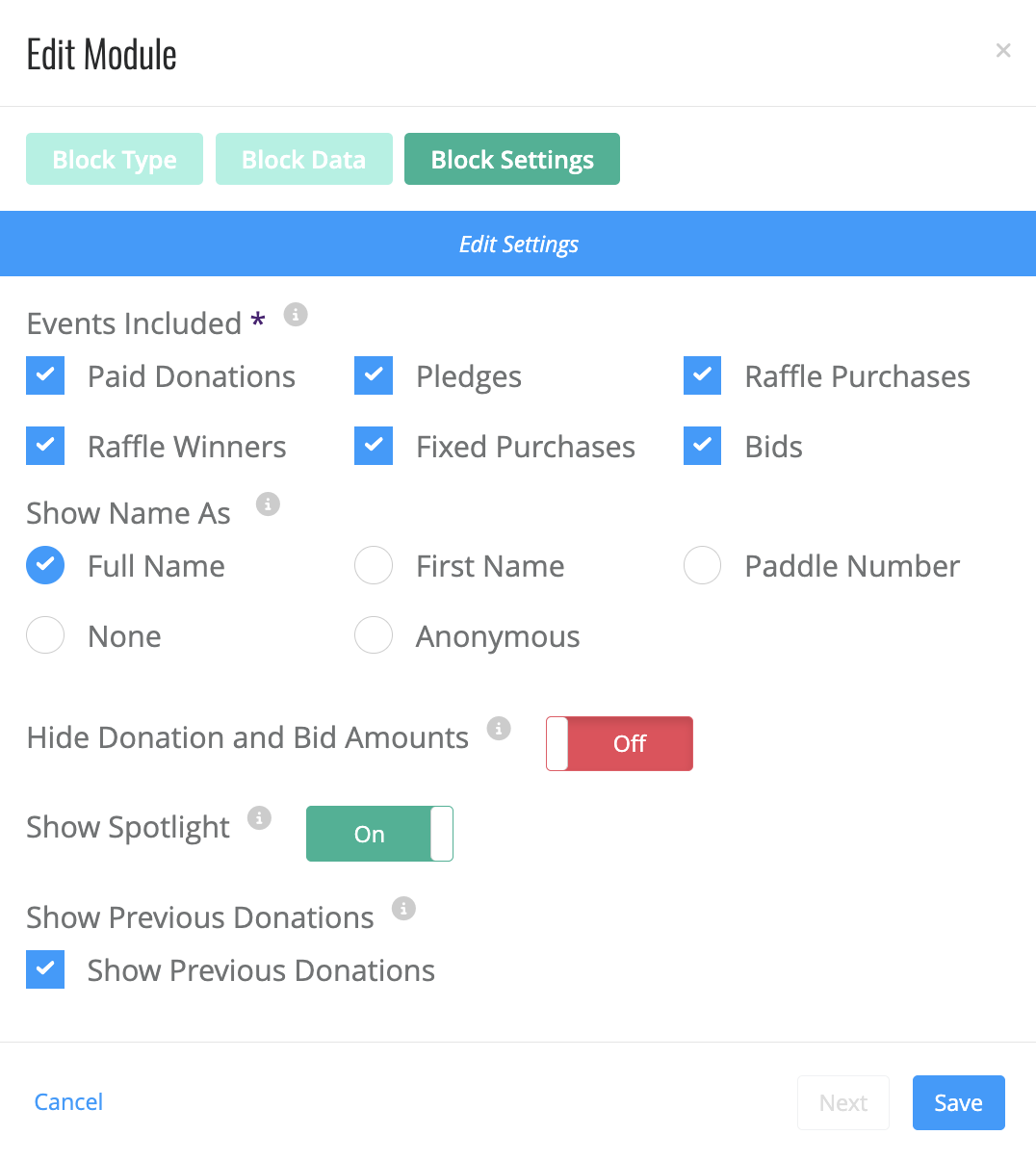This screenshot has width=1036, height=1161.
Task: Uncheck the Pledges checkbox
Action: tap(374, 375)
